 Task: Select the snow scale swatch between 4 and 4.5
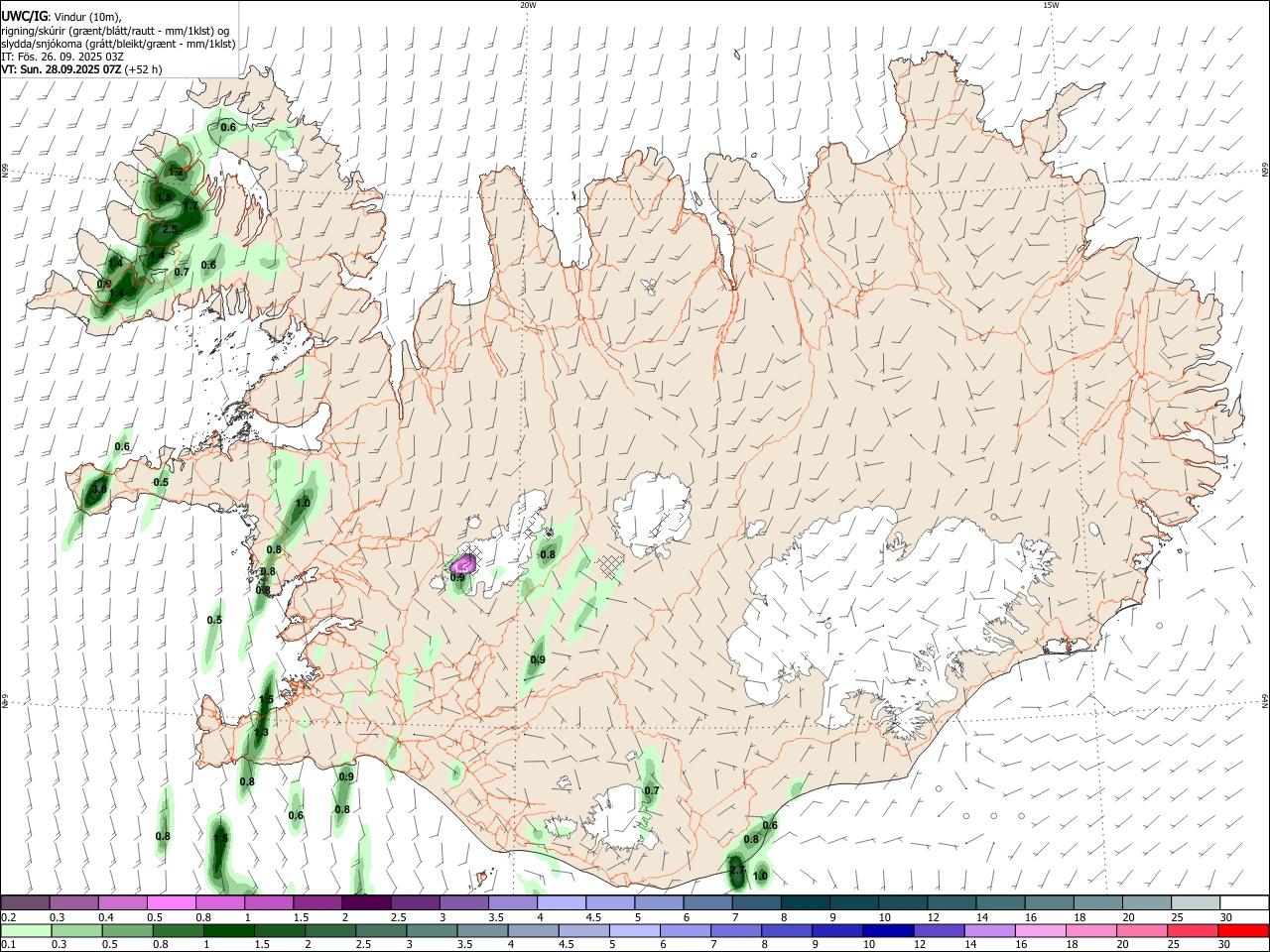562,902
